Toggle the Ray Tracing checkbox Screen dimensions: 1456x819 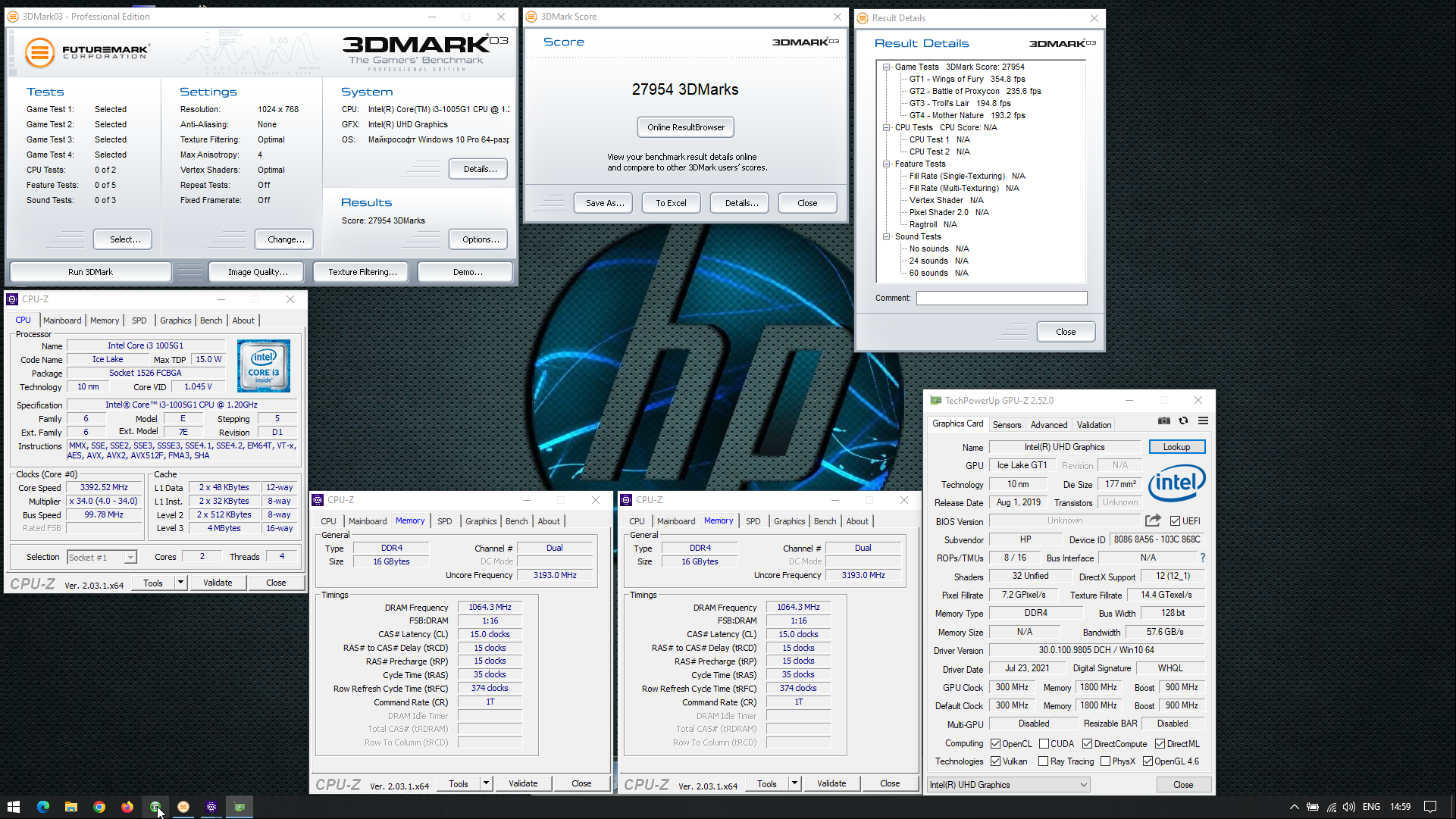1044,761
